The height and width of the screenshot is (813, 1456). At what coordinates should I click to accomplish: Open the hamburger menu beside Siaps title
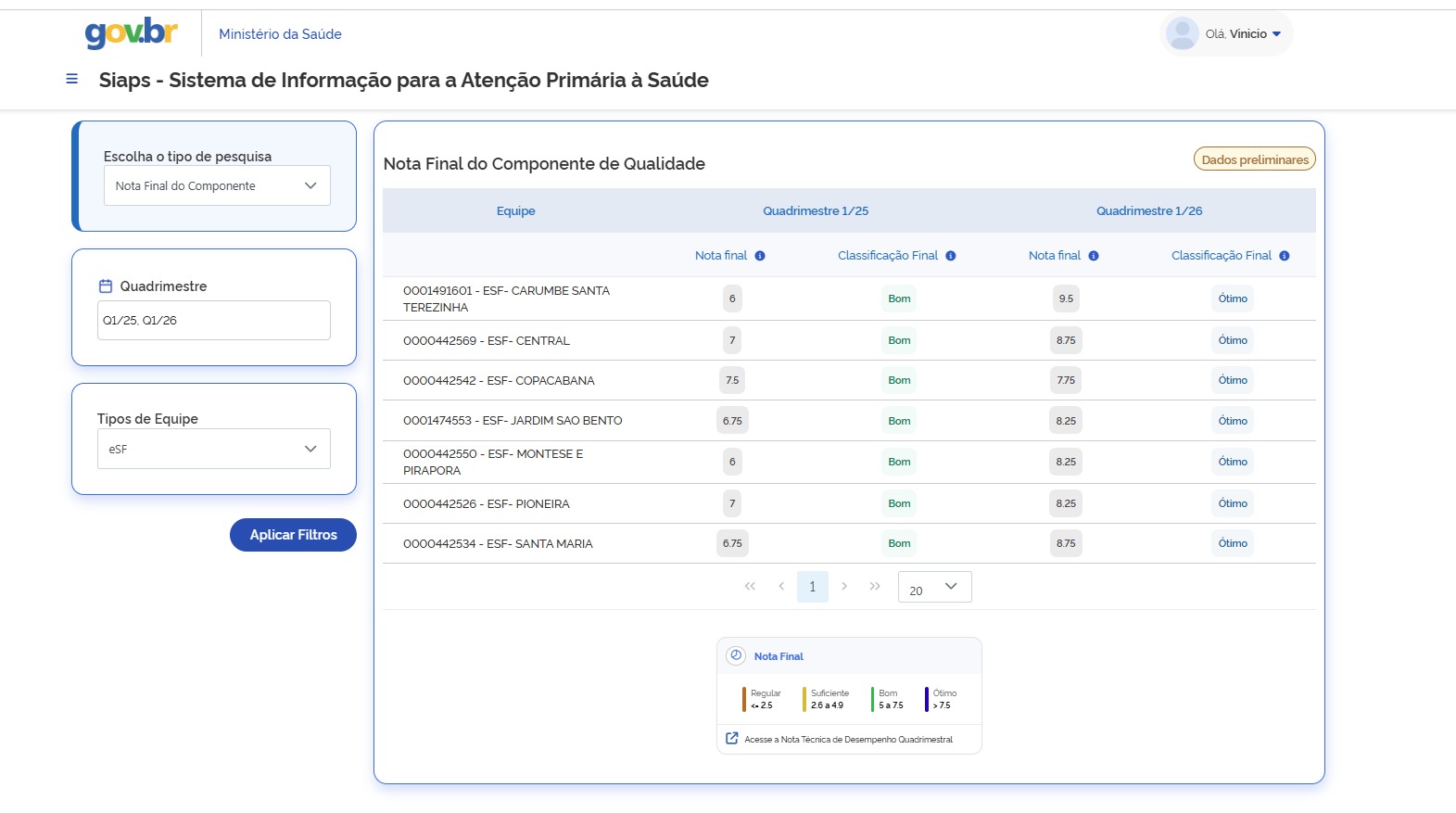tap(71, 80)
